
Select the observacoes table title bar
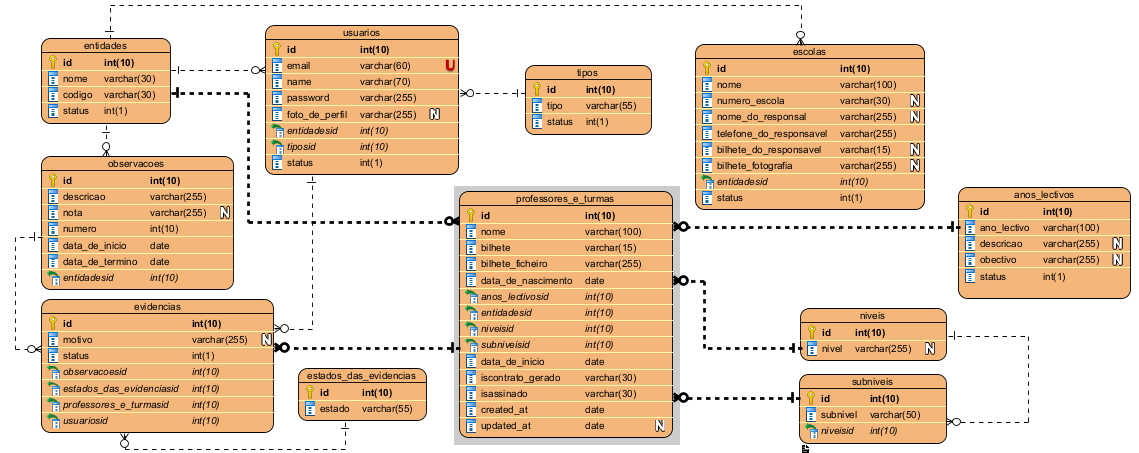pyautogui.click(x=136, y=163)
